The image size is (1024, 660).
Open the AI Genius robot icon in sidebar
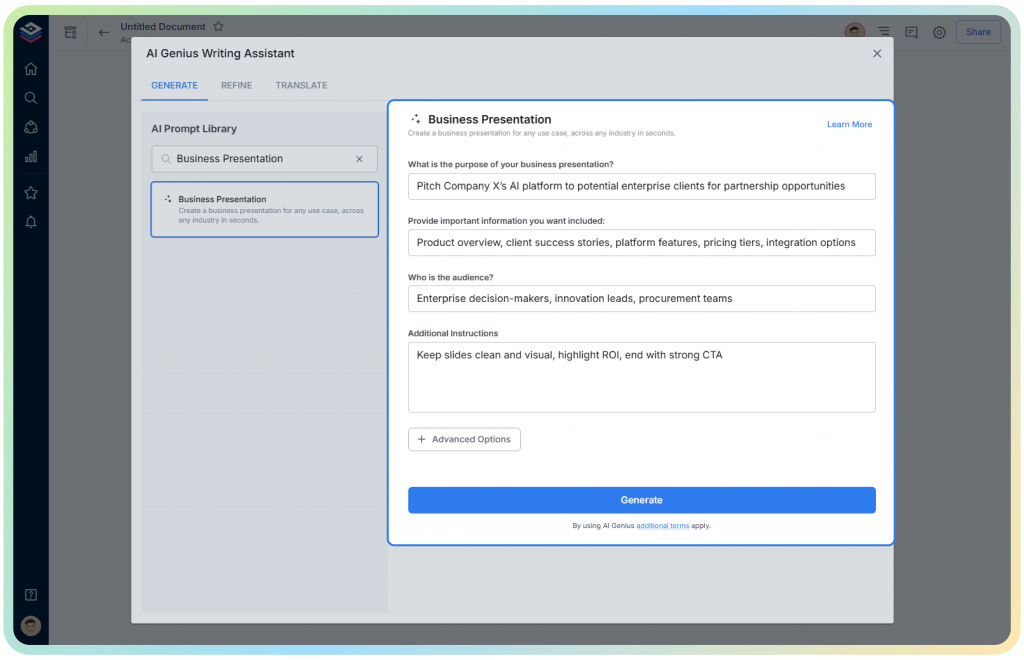[31, 127]
